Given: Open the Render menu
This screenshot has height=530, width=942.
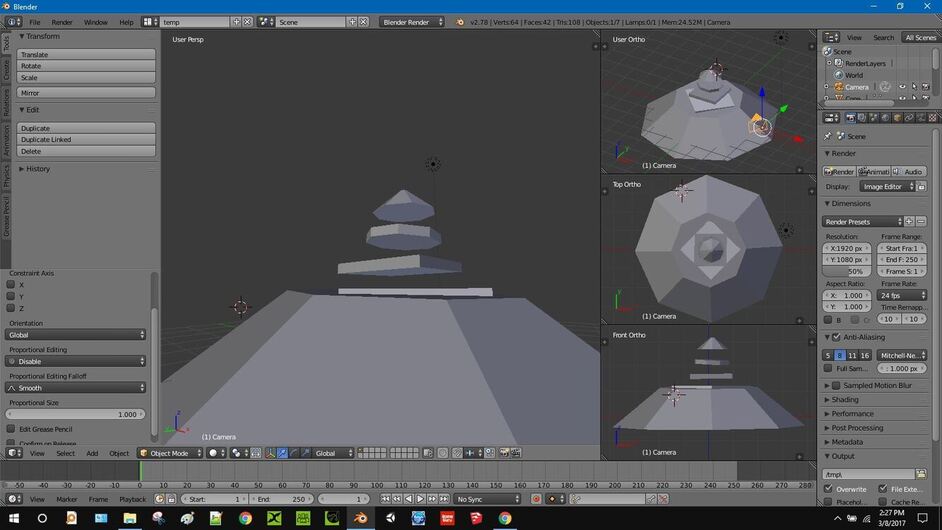Looking at the screenshot, I should tap(62, 22).
